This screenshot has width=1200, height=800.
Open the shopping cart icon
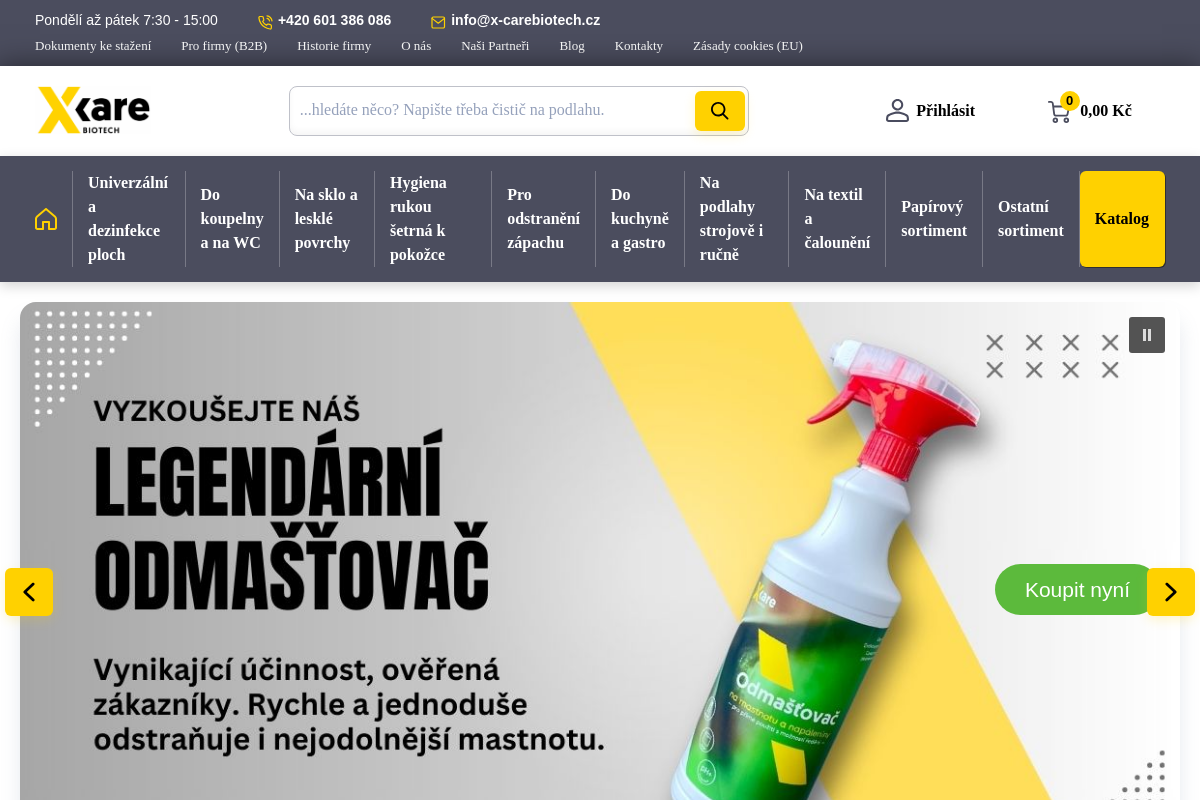(x=1060, y=111)
